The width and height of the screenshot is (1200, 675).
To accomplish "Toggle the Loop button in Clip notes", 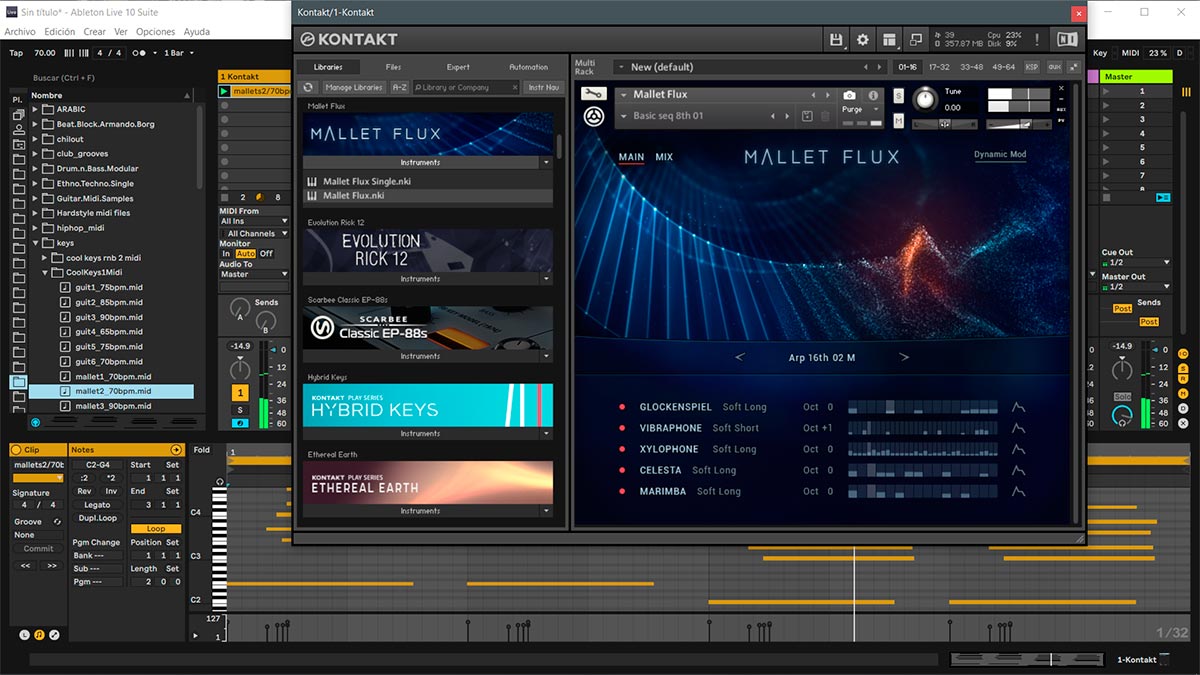I will 156,529.
